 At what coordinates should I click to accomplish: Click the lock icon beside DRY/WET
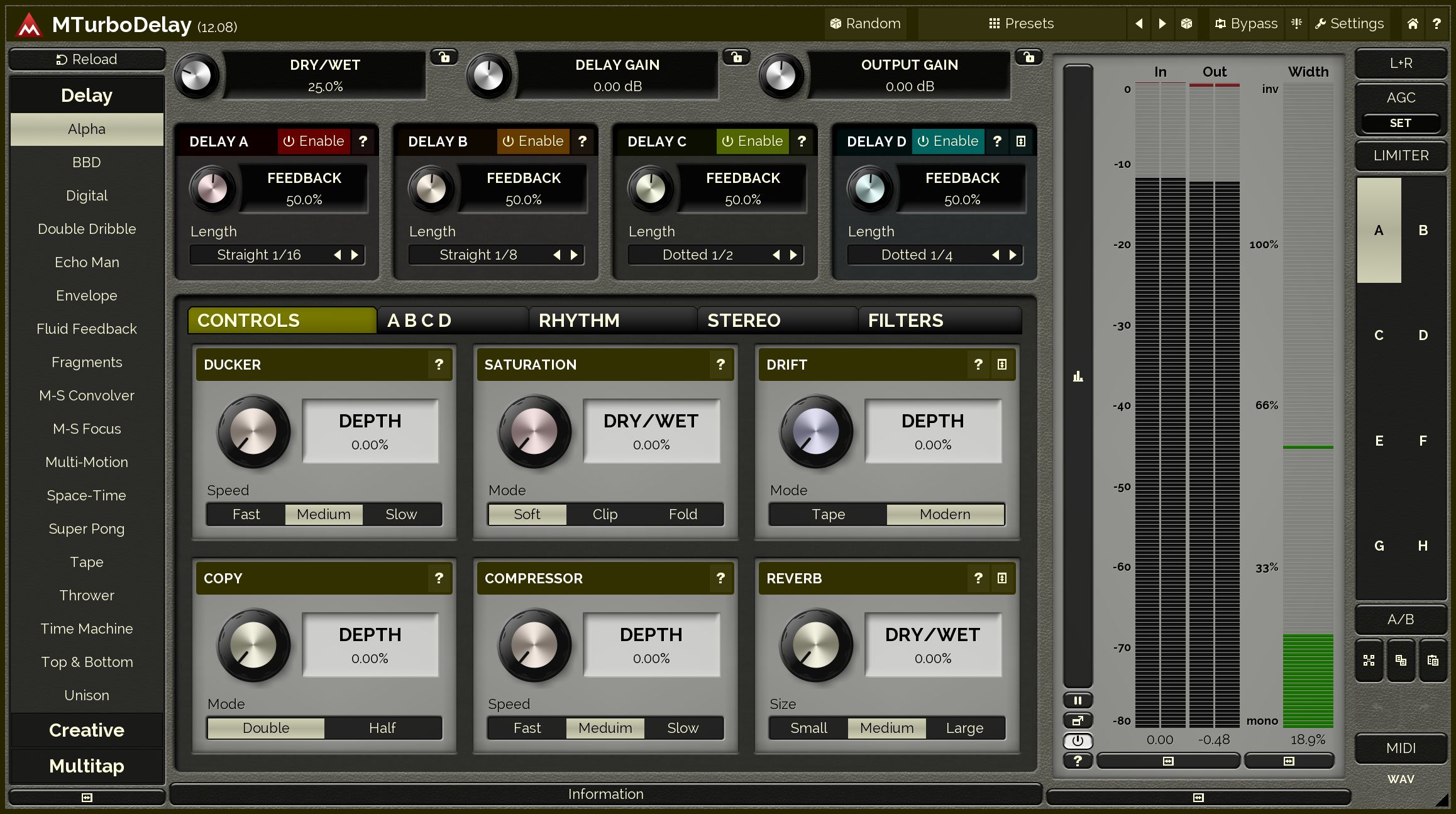coord(444,57)
